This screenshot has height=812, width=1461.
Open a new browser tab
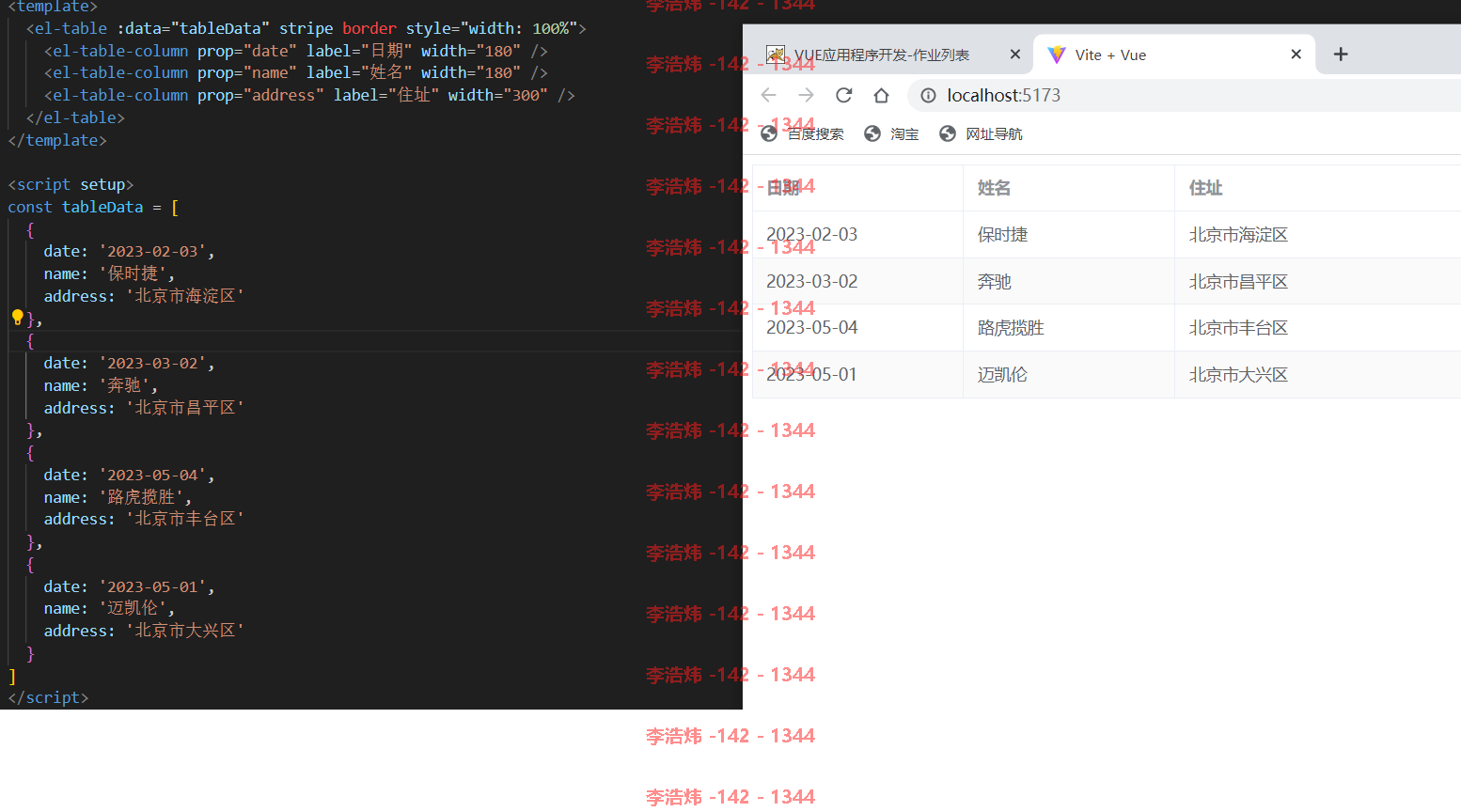1341,55
